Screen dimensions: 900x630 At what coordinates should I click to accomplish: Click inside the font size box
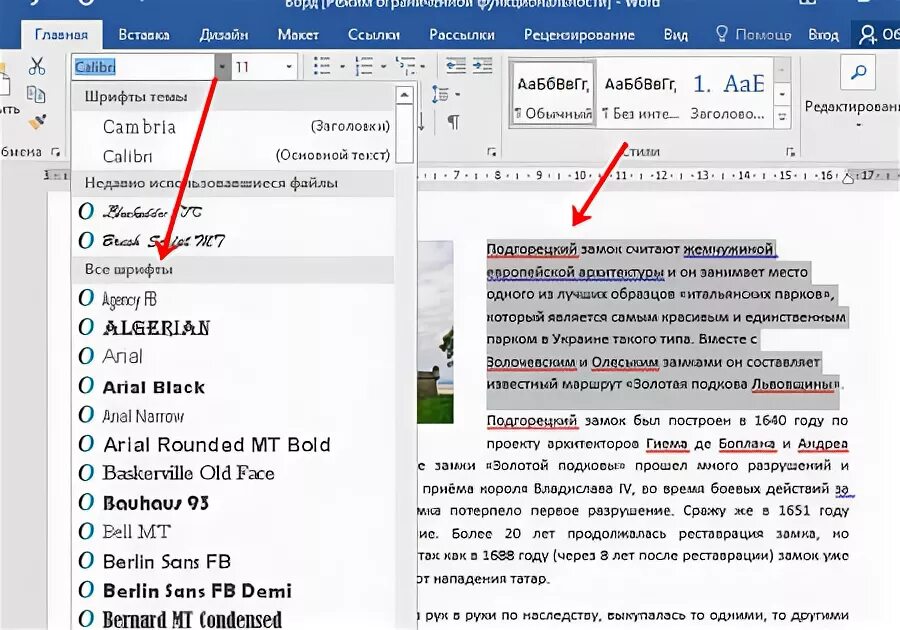(x=257, y=67)
